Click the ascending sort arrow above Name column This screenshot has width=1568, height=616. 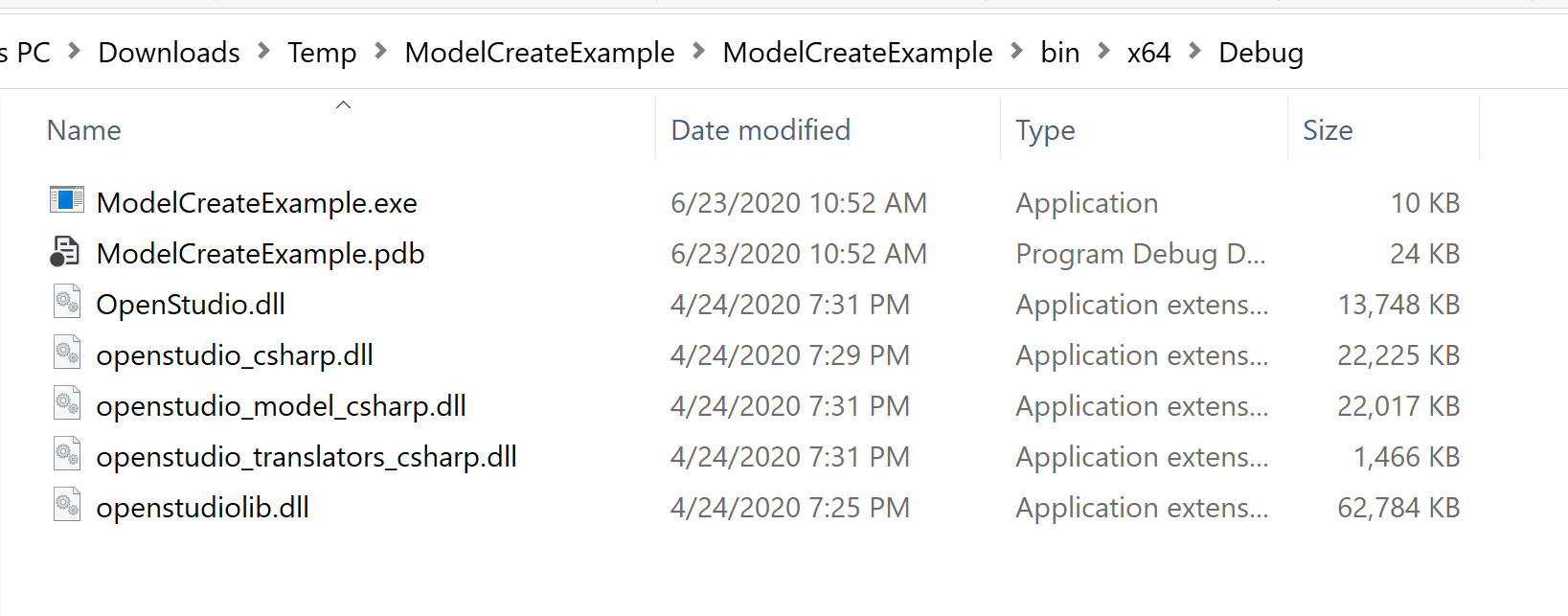344,103
